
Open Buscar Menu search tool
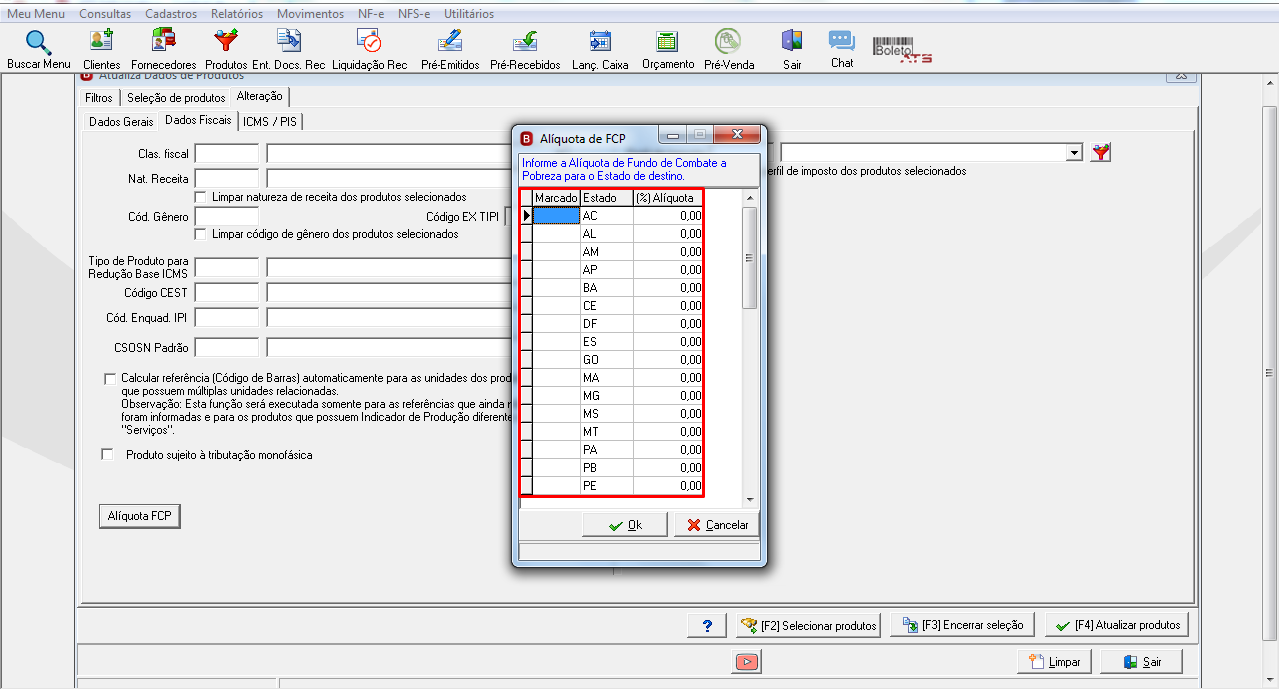(x=38, y=49)
